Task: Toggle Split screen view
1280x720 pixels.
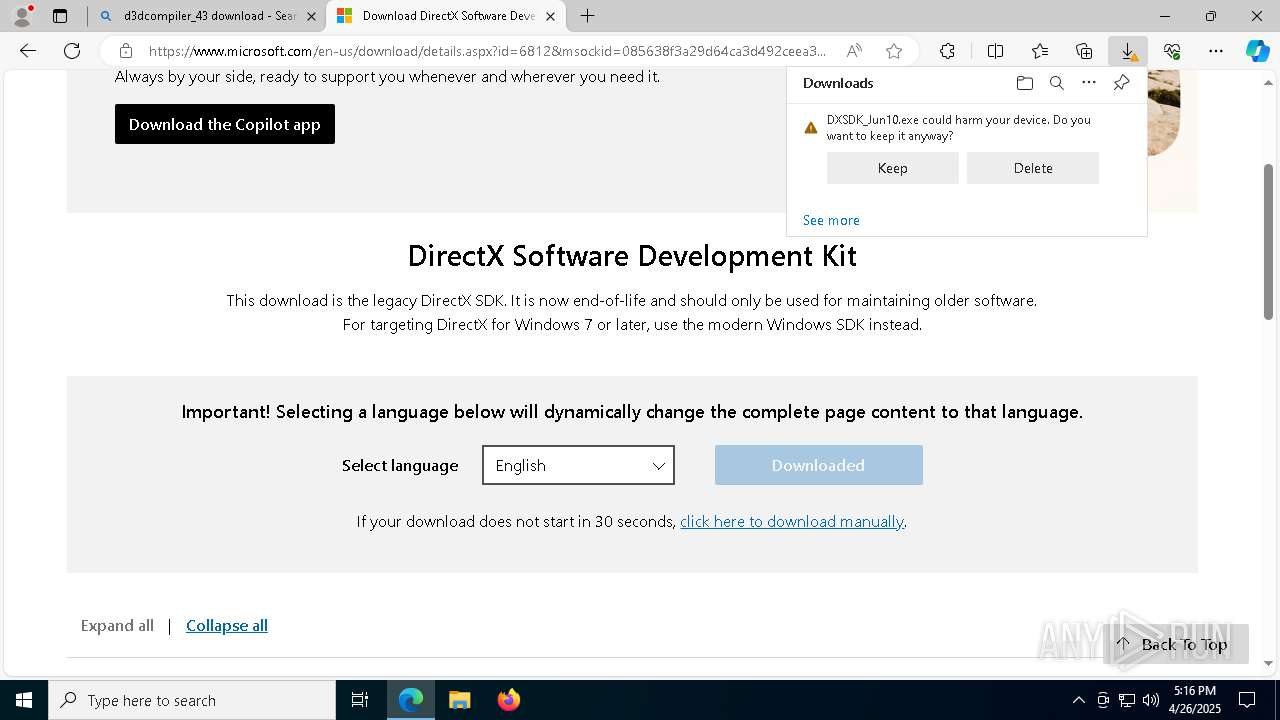Action: click(x=995, y=51)
